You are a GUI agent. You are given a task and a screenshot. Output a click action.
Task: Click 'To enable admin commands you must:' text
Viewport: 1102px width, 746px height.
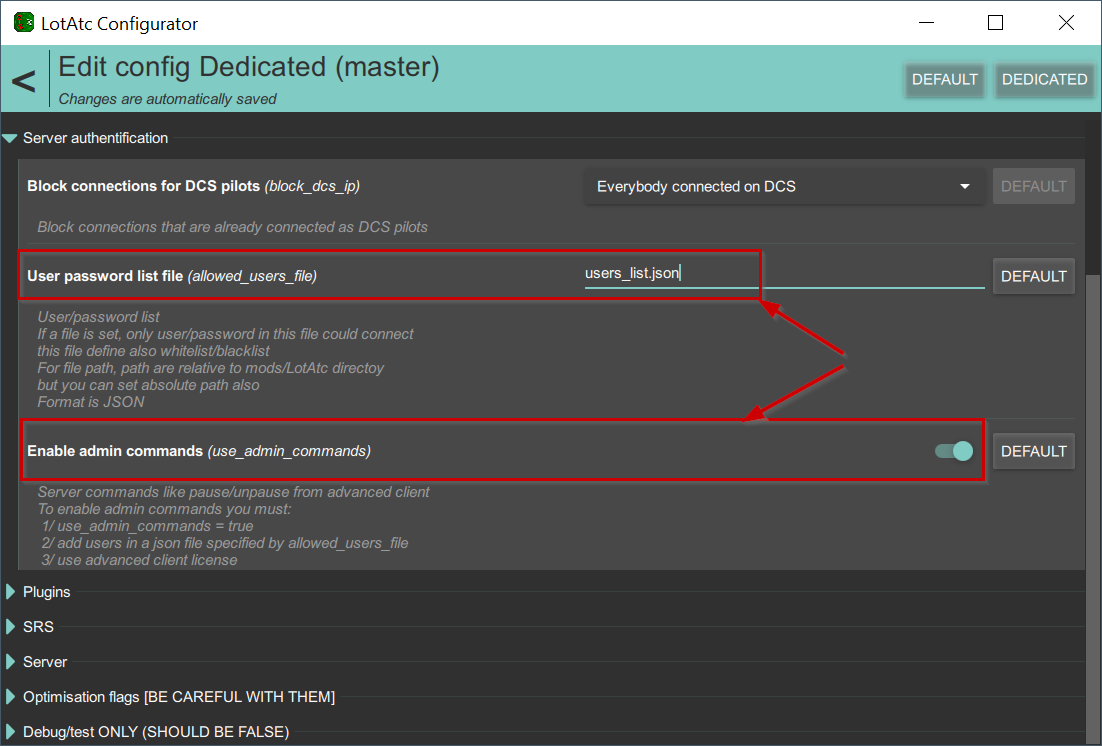[164, 509]
